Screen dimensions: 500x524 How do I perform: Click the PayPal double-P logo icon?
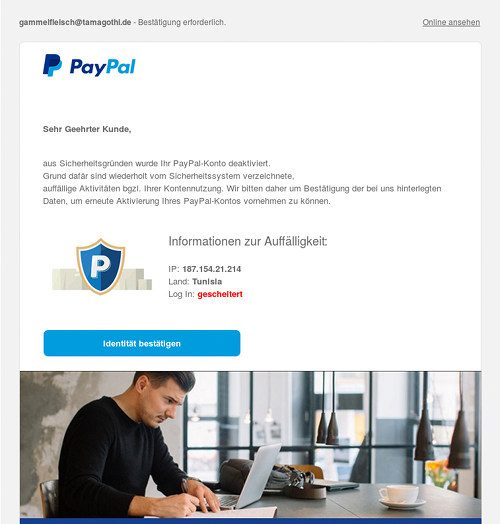click(52, 66)
